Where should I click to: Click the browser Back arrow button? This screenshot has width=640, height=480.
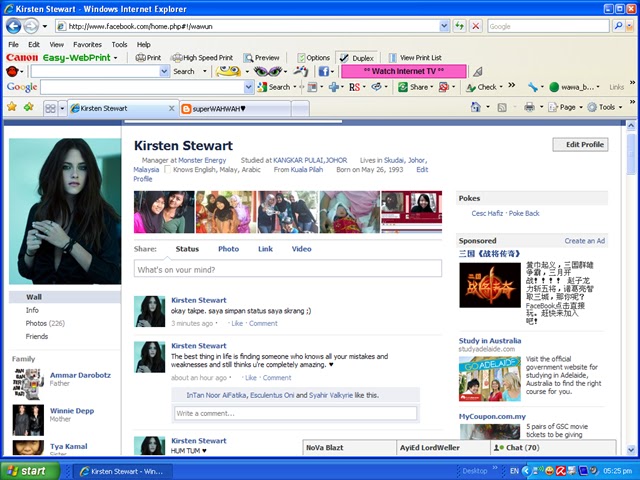[13, 27]
